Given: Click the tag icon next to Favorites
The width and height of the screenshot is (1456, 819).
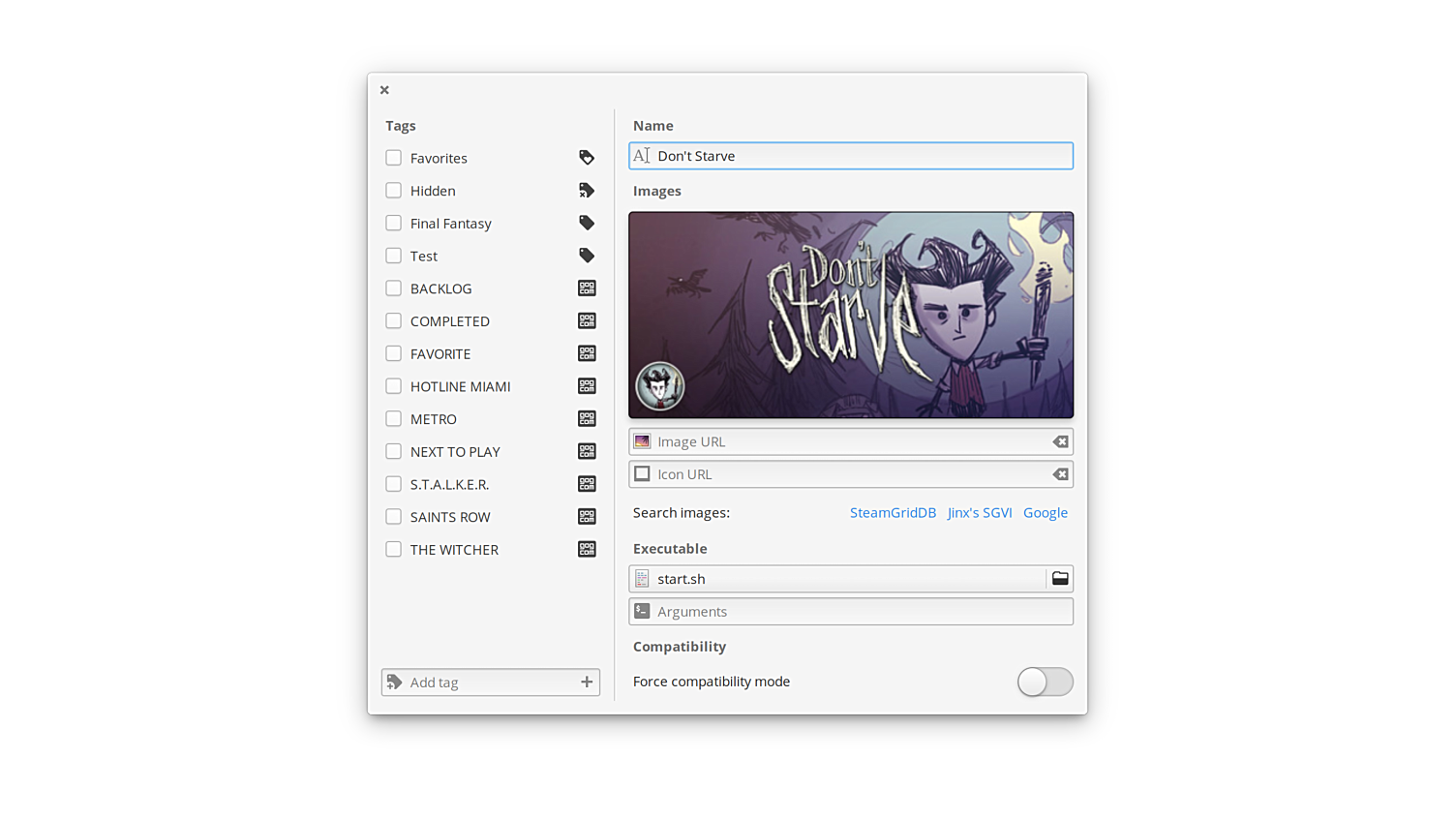Looking at the screenshot, I should 587,158.
